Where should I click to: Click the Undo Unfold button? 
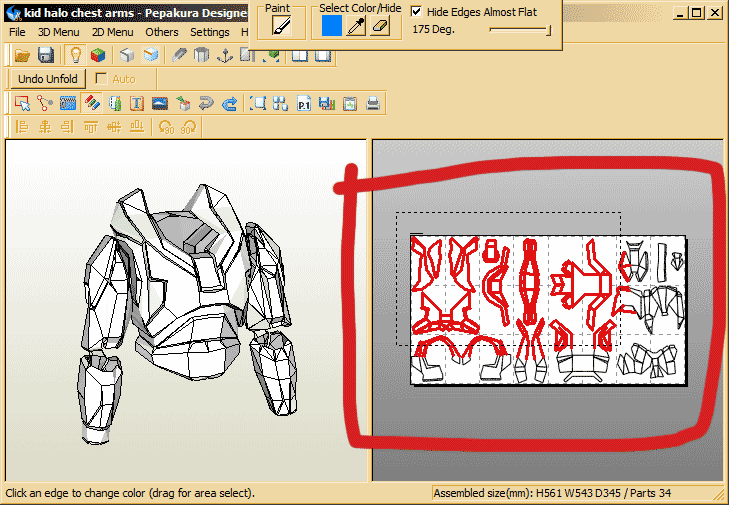pos(48,79)
